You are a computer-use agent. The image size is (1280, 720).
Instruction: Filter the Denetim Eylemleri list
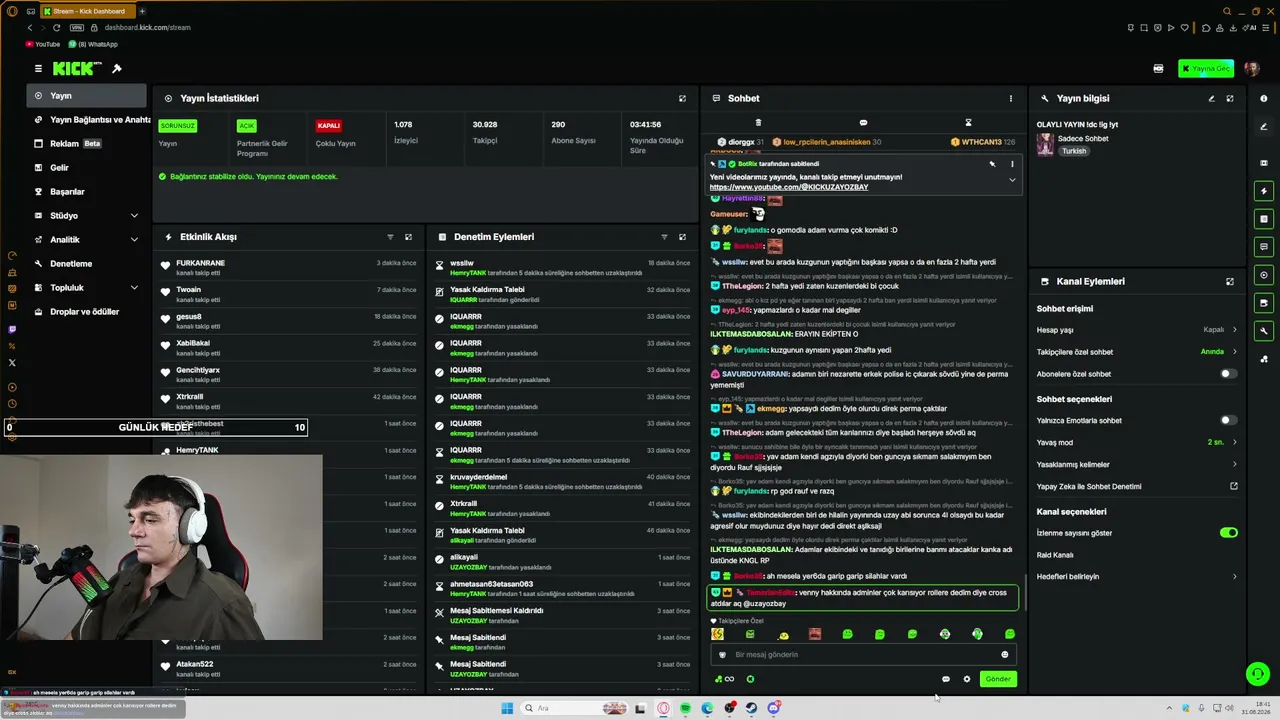(664, 237)
